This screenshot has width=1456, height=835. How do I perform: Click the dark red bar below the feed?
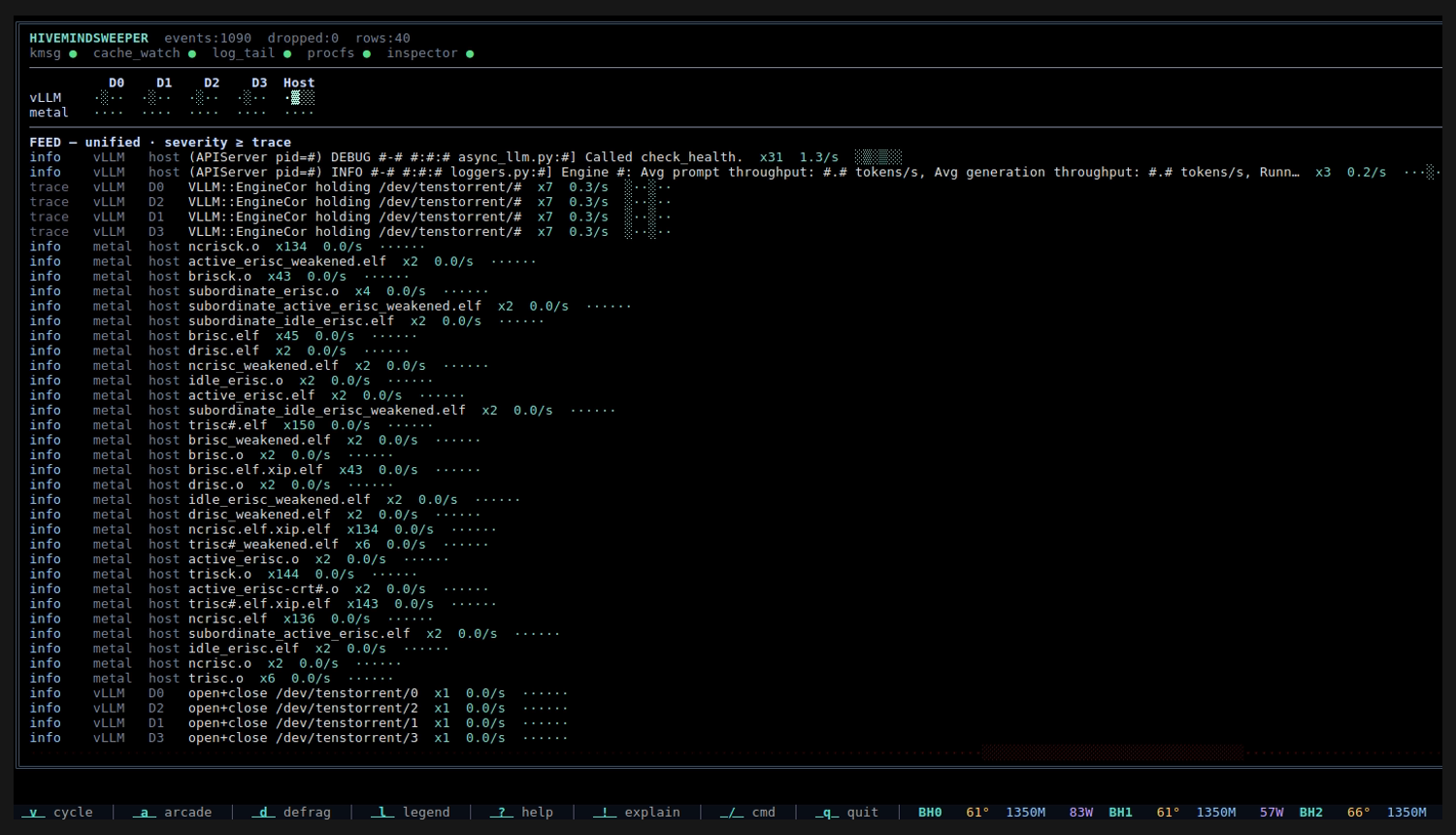1111,752
